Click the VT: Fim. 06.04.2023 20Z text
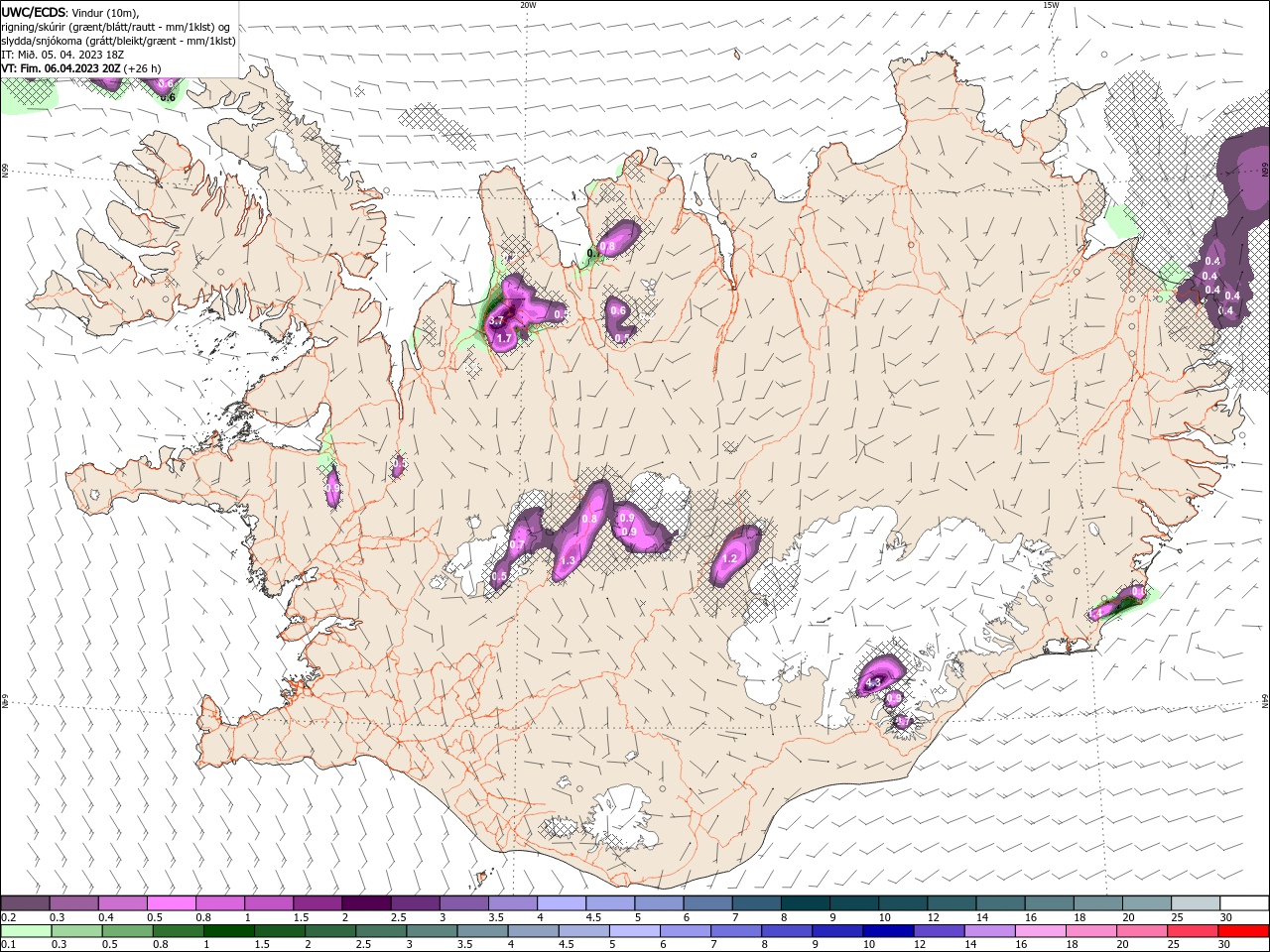Image resolution: width=1270 pixels, height=952 pixels. [x=61, y=68]
